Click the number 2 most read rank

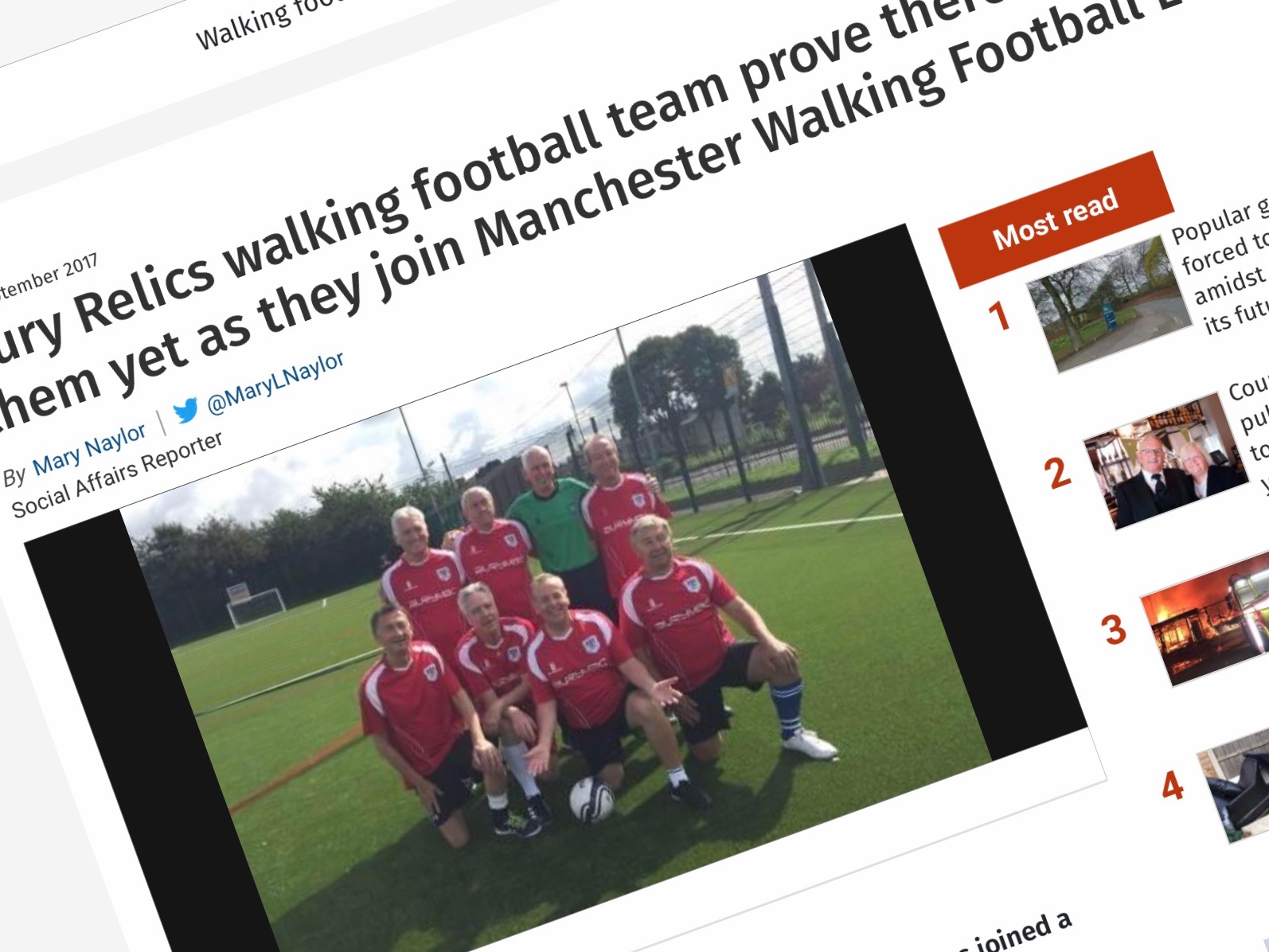pos(1057,472)
